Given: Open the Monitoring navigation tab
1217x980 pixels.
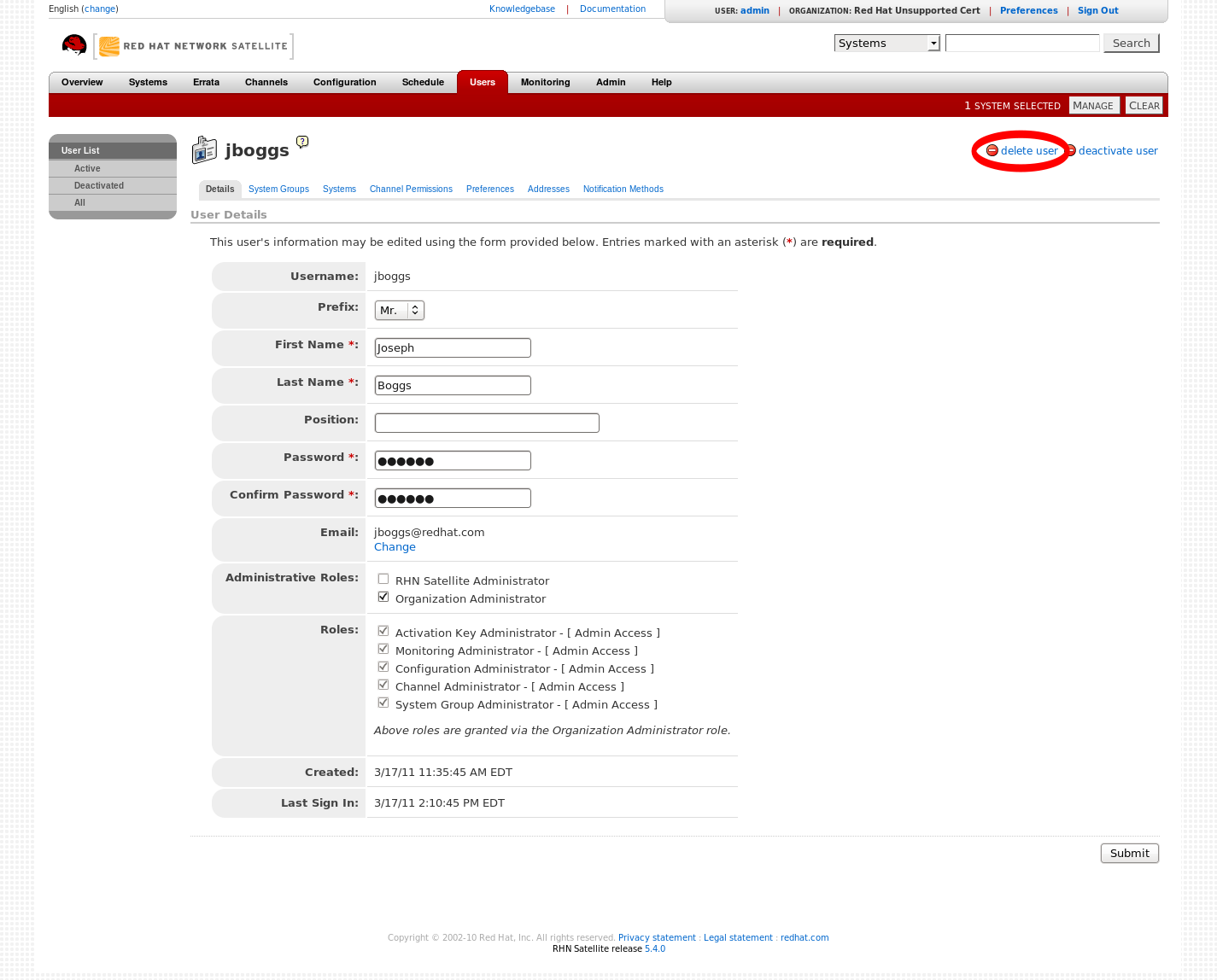Looking at the screenshot, I should (545, 82).
